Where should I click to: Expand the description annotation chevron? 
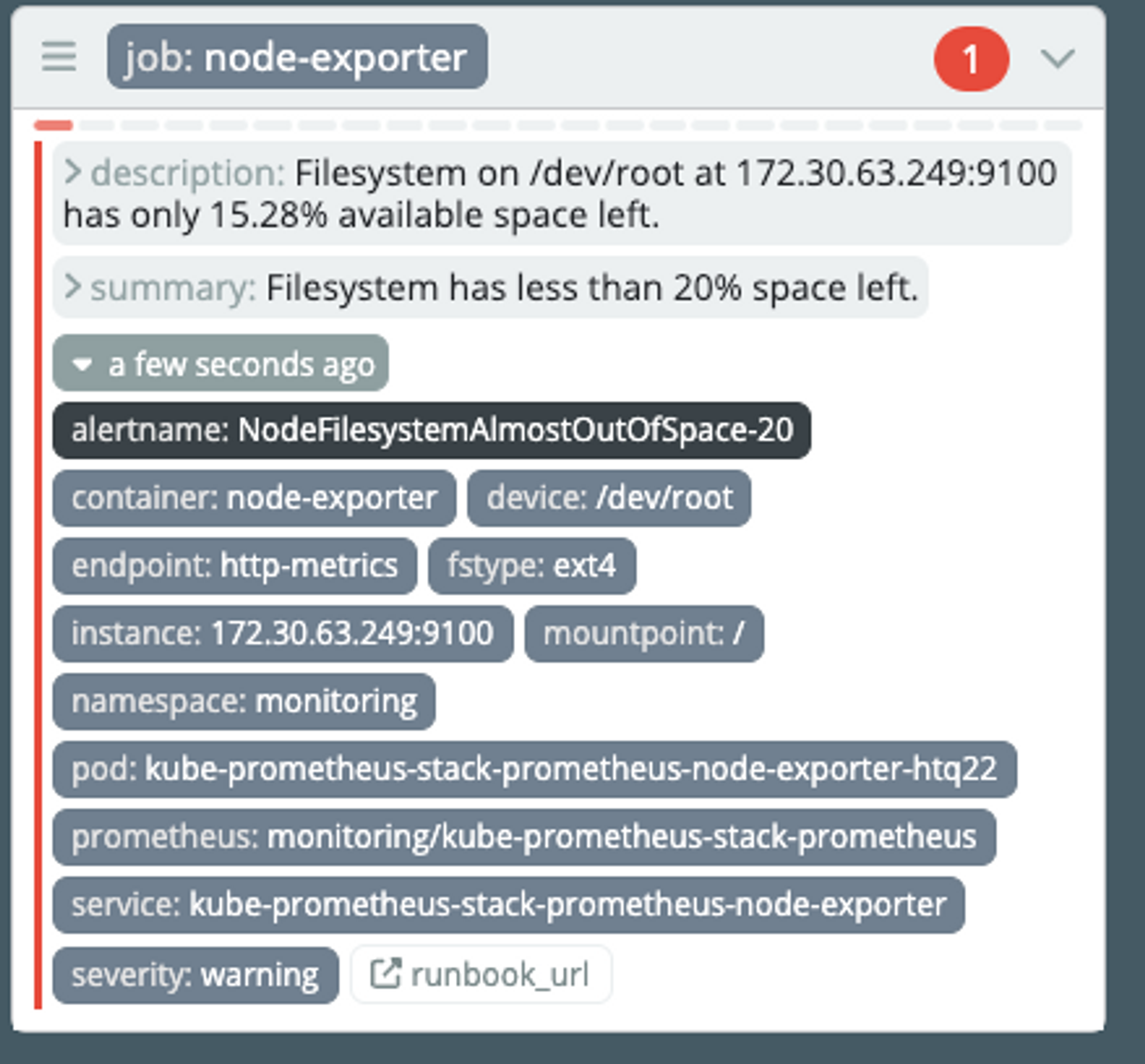73,172
